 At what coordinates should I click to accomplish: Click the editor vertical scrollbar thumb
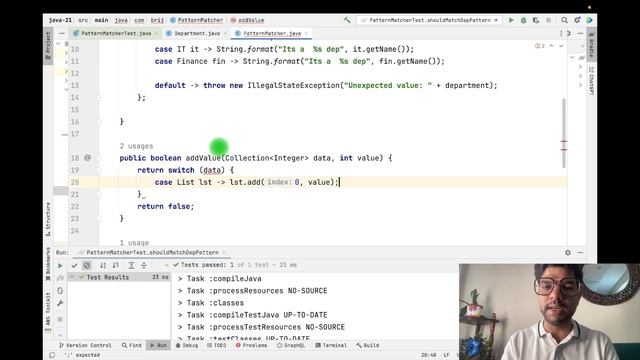[x=564, y=133]
